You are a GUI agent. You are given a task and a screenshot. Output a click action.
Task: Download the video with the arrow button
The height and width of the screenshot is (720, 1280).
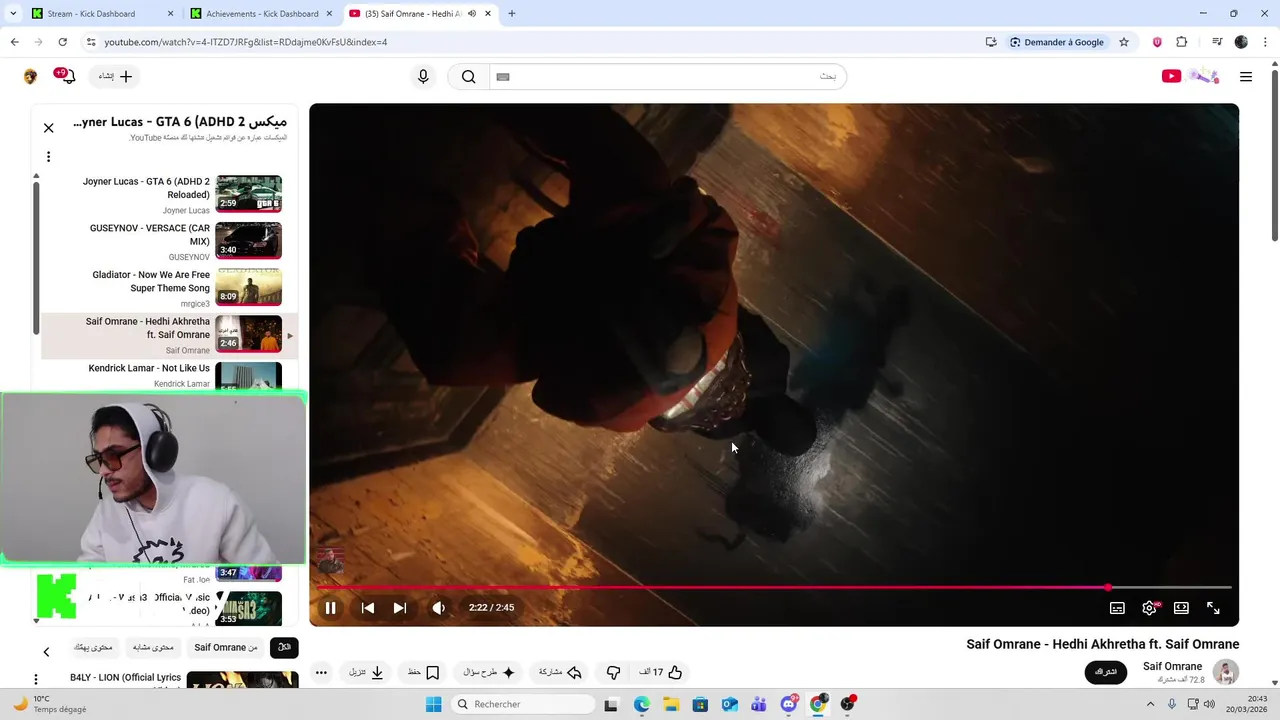tap(367, 673)
